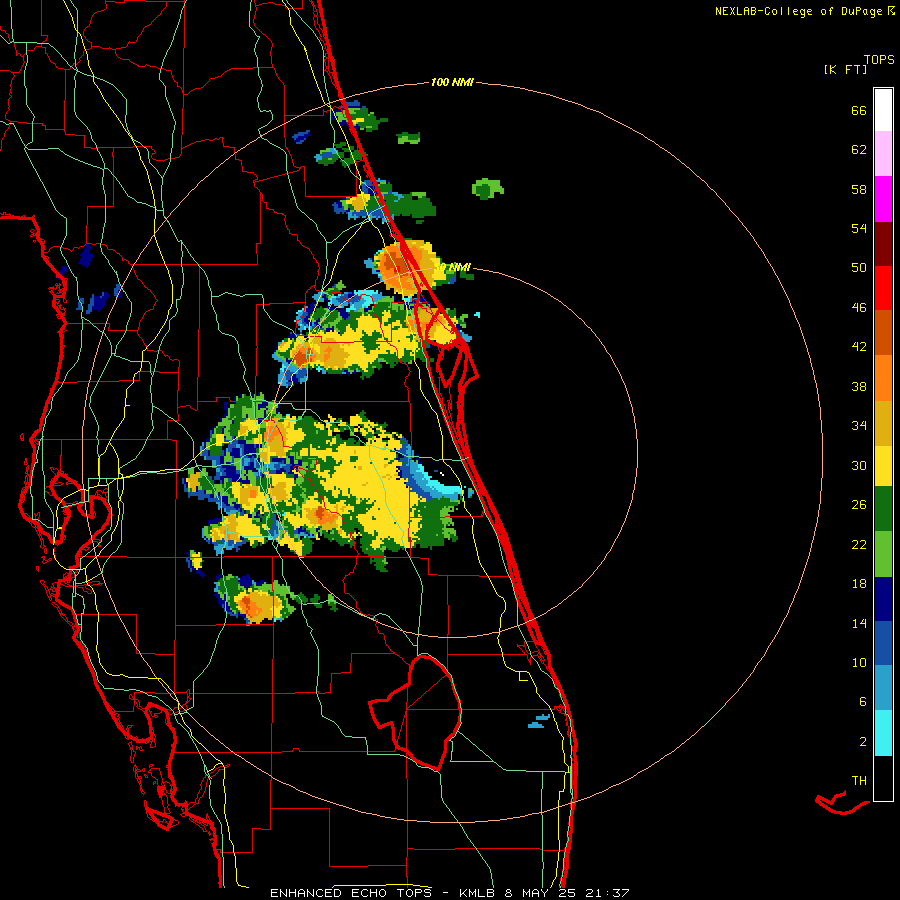The image size is (900, 900).
Task: Select the 26 value on the legend
Action: pyautogui.click(x=859, y=505)
